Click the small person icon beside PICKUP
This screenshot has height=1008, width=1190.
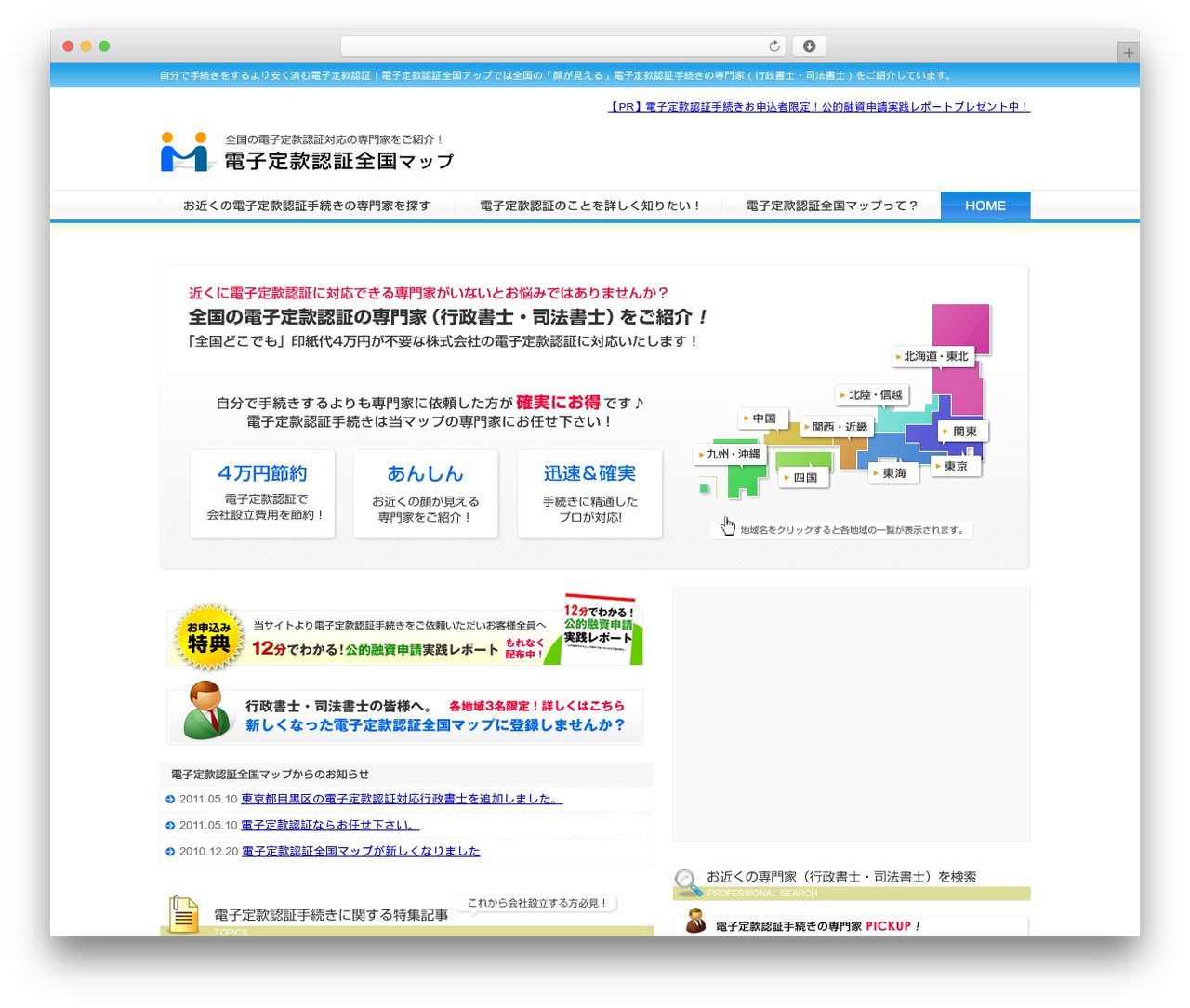(695, 922)
